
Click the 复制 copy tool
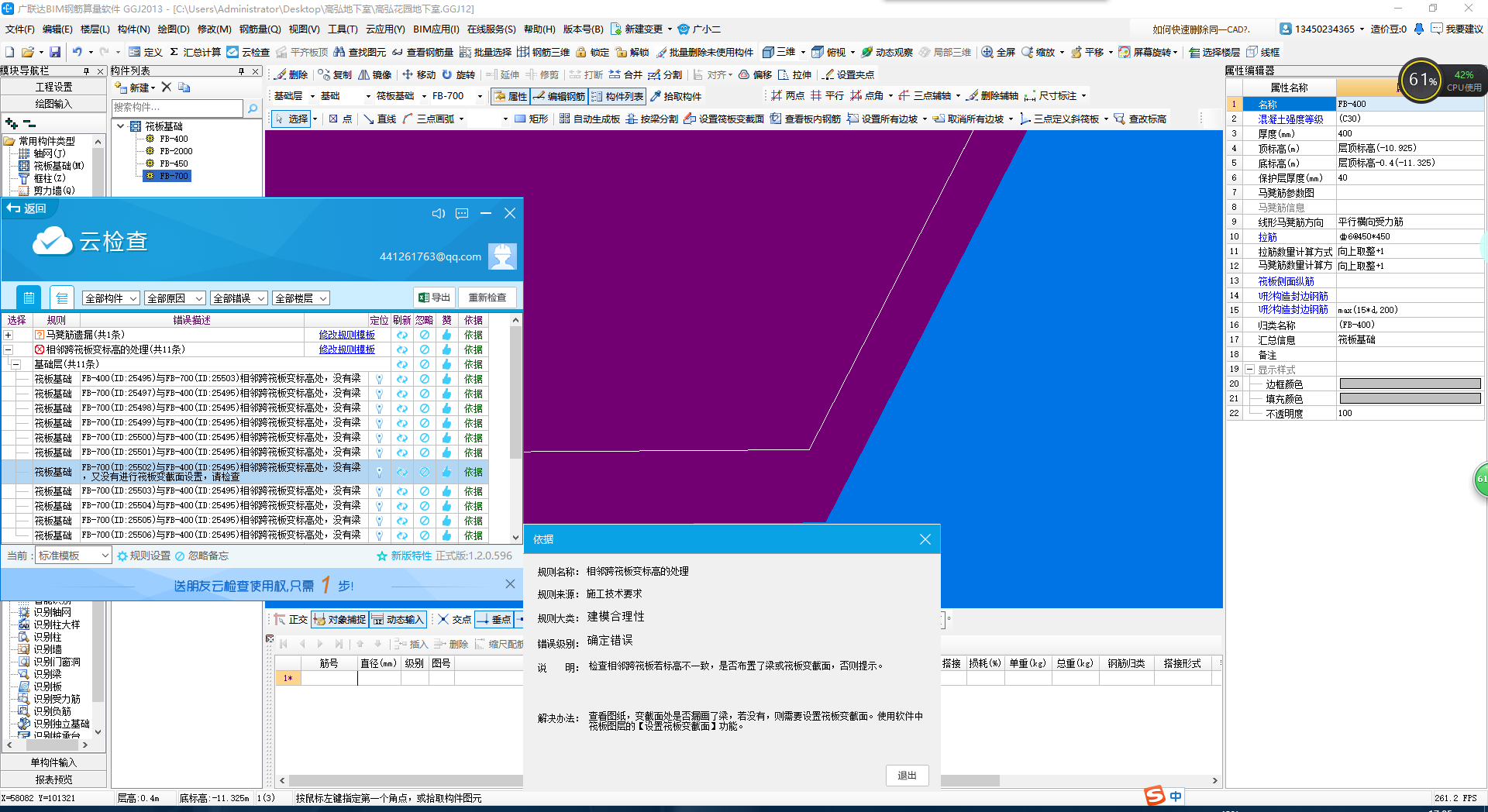point(335,74)
